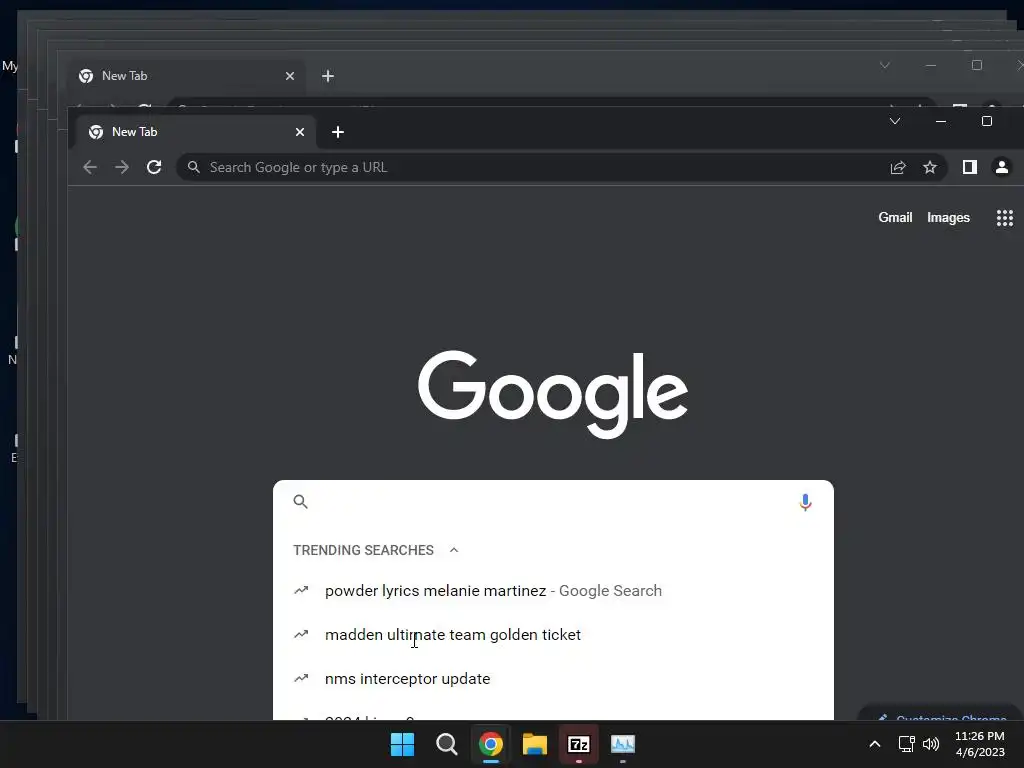Open new tab in the background Chrome window

[328, 76]
